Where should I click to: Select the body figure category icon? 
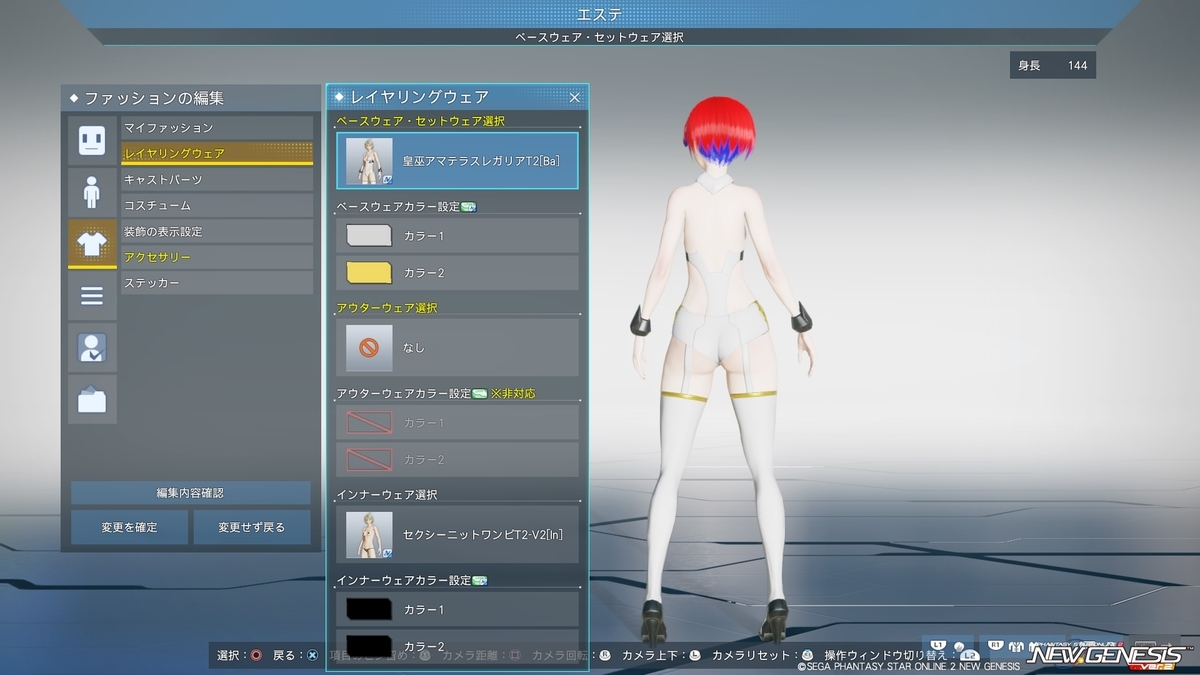tap(92, 192)
